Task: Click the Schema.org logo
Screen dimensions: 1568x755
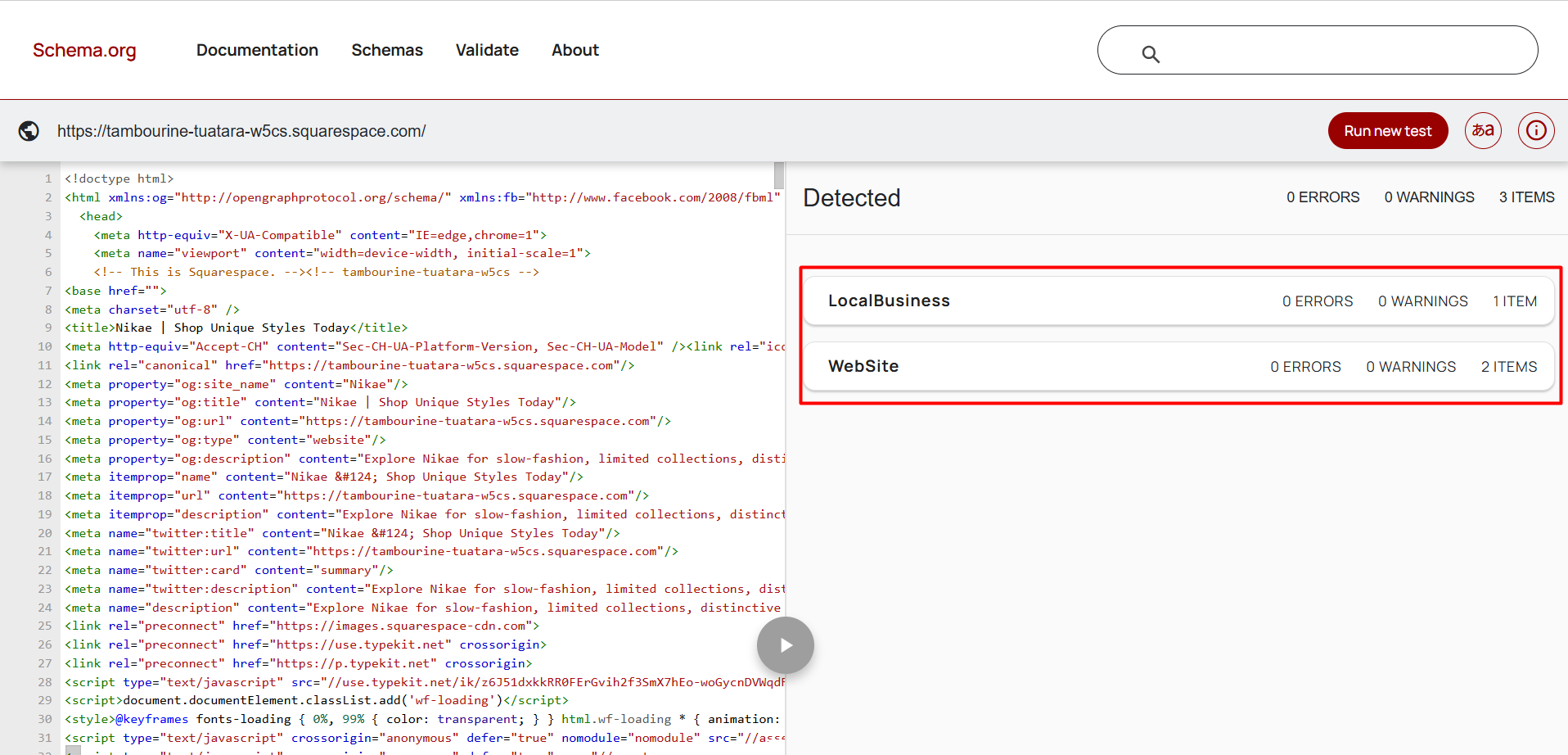Action: [x=84, y=50]
